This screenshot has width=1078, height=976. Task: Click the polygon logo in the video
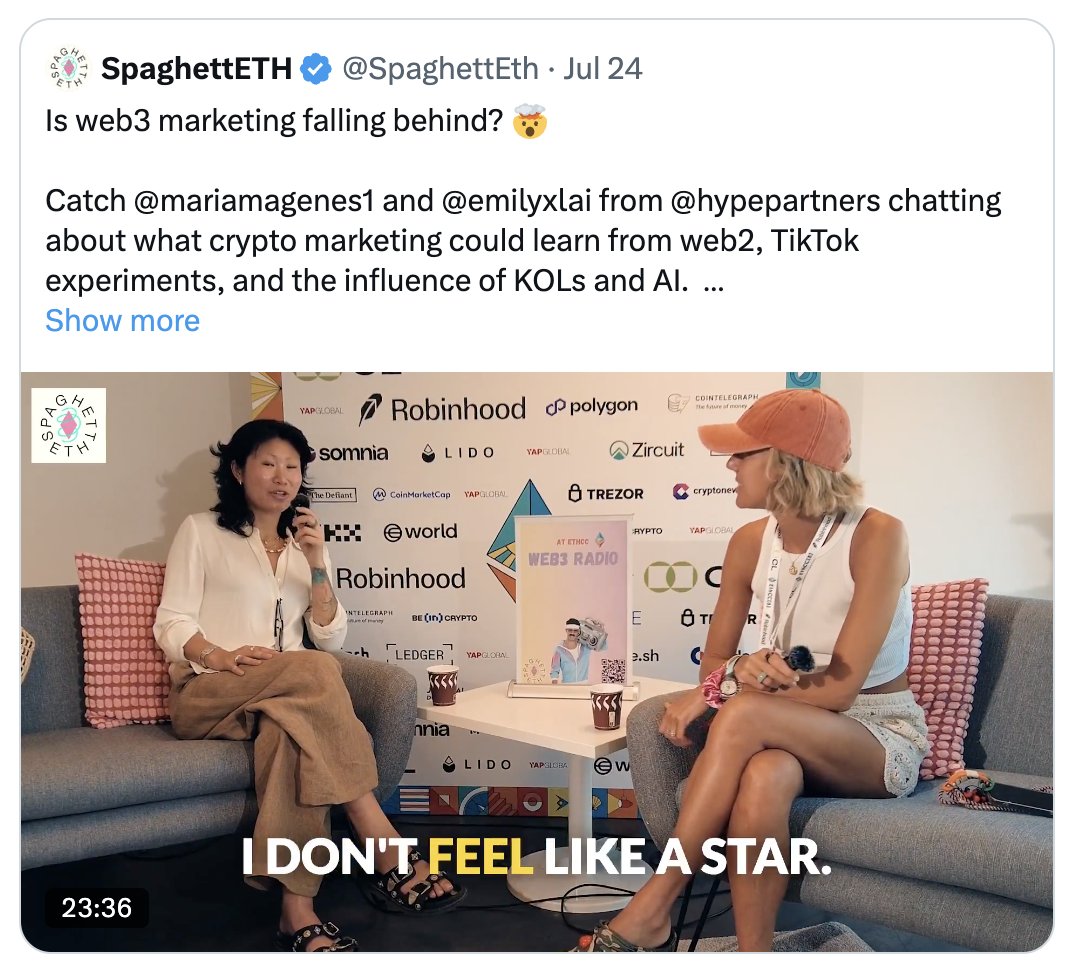point(591,406)
